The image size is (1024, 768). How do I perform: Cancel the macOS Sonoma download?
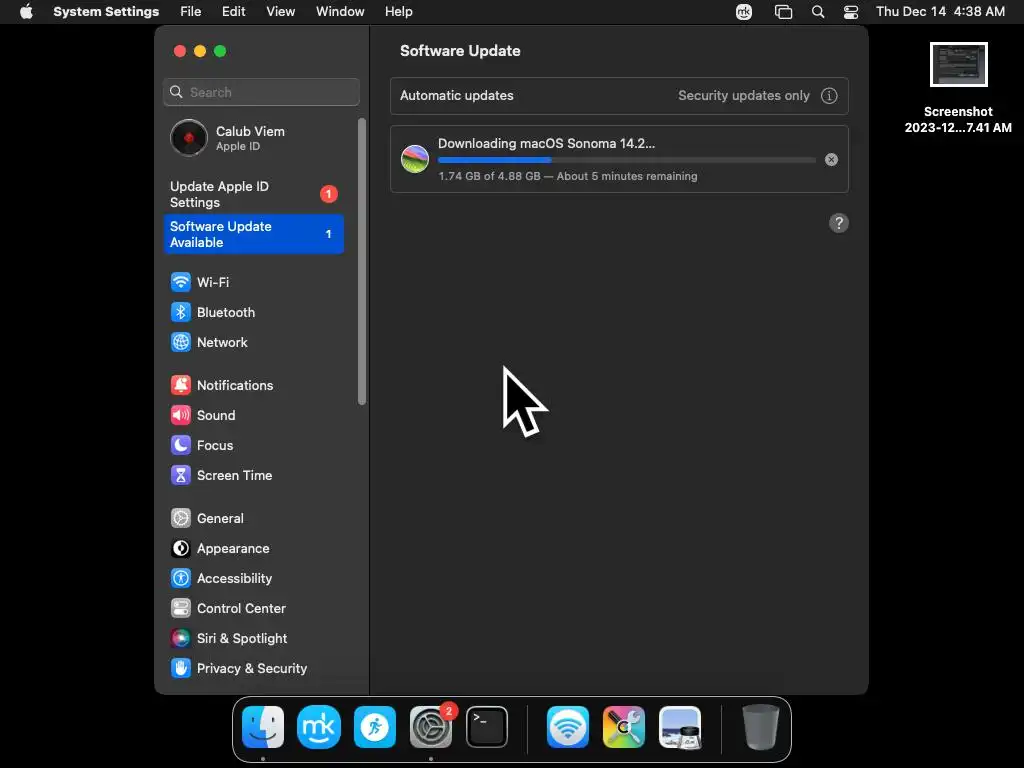(x=831, y=160)
